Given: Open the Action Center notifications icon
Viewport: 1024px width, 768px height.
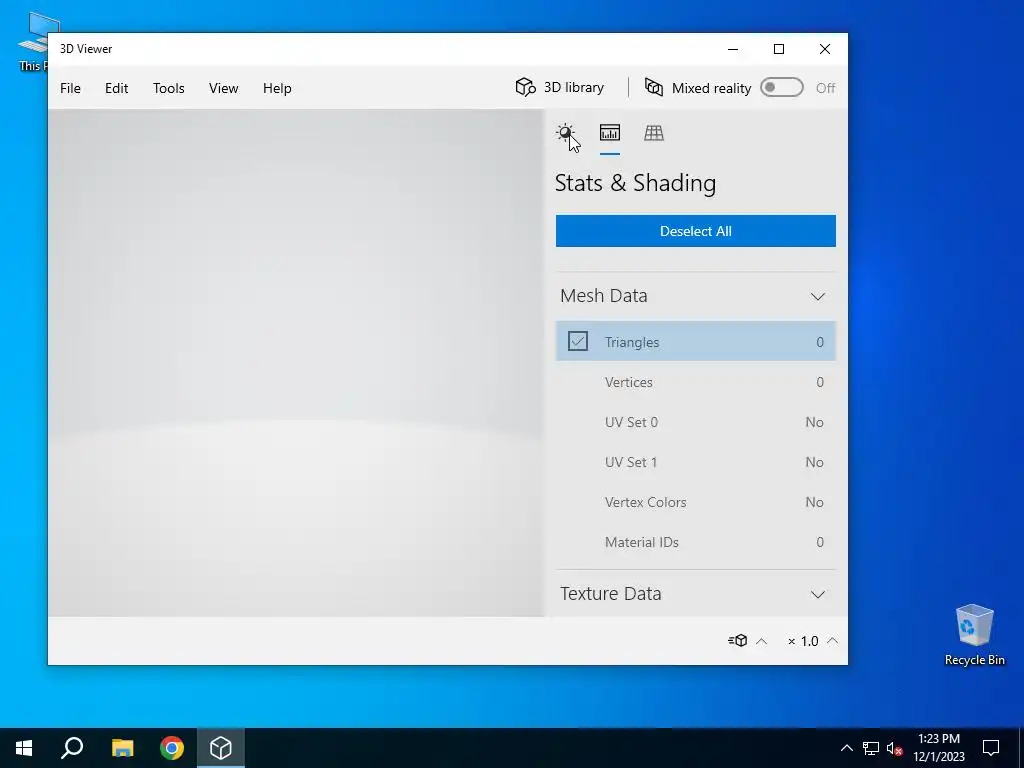Looking at the screenshot, I should pyautogui.click(x=991, y=748).
